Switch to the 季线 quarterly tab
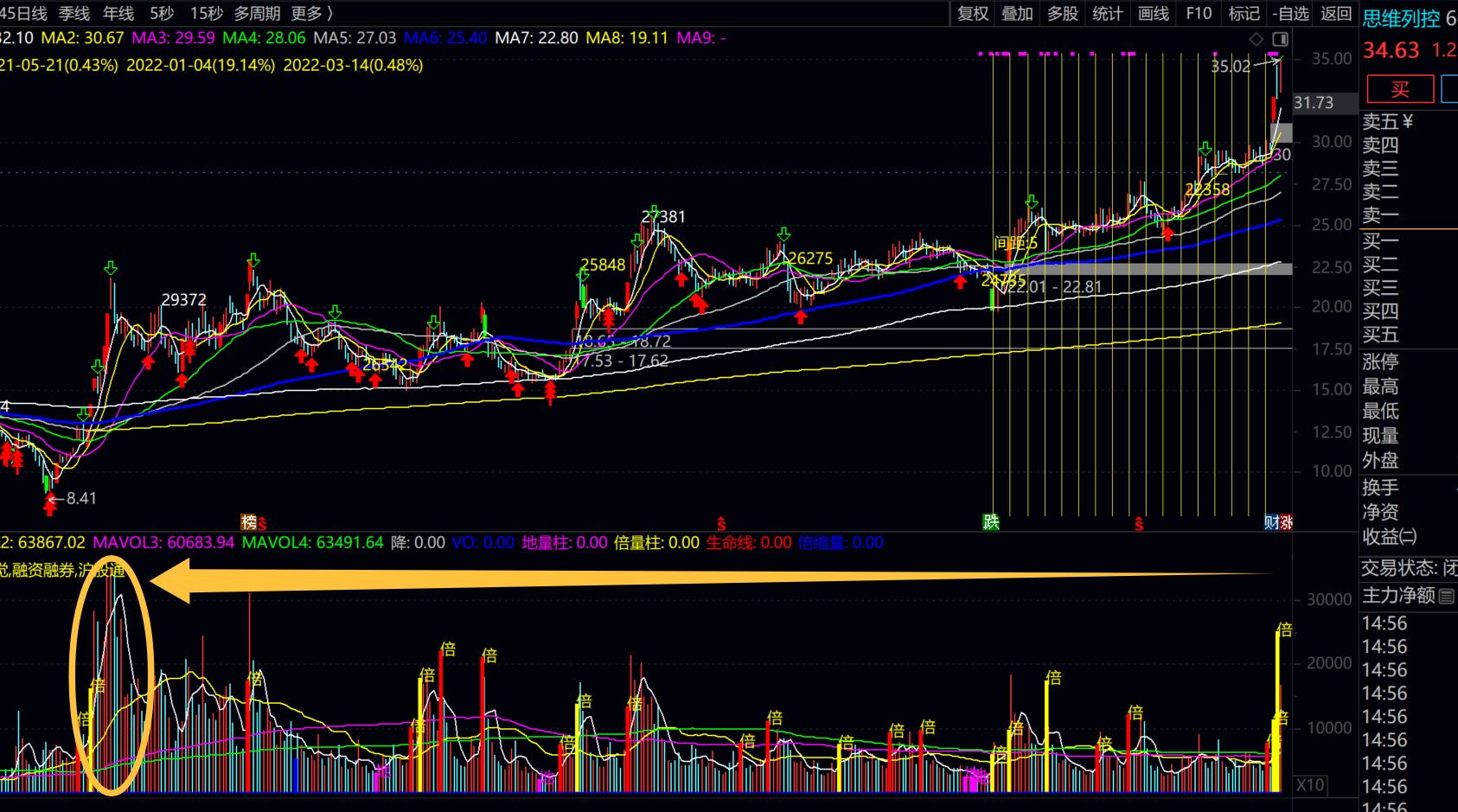Image resolution: width=1458 pixels, height=812 pixels. click(74, 13)
